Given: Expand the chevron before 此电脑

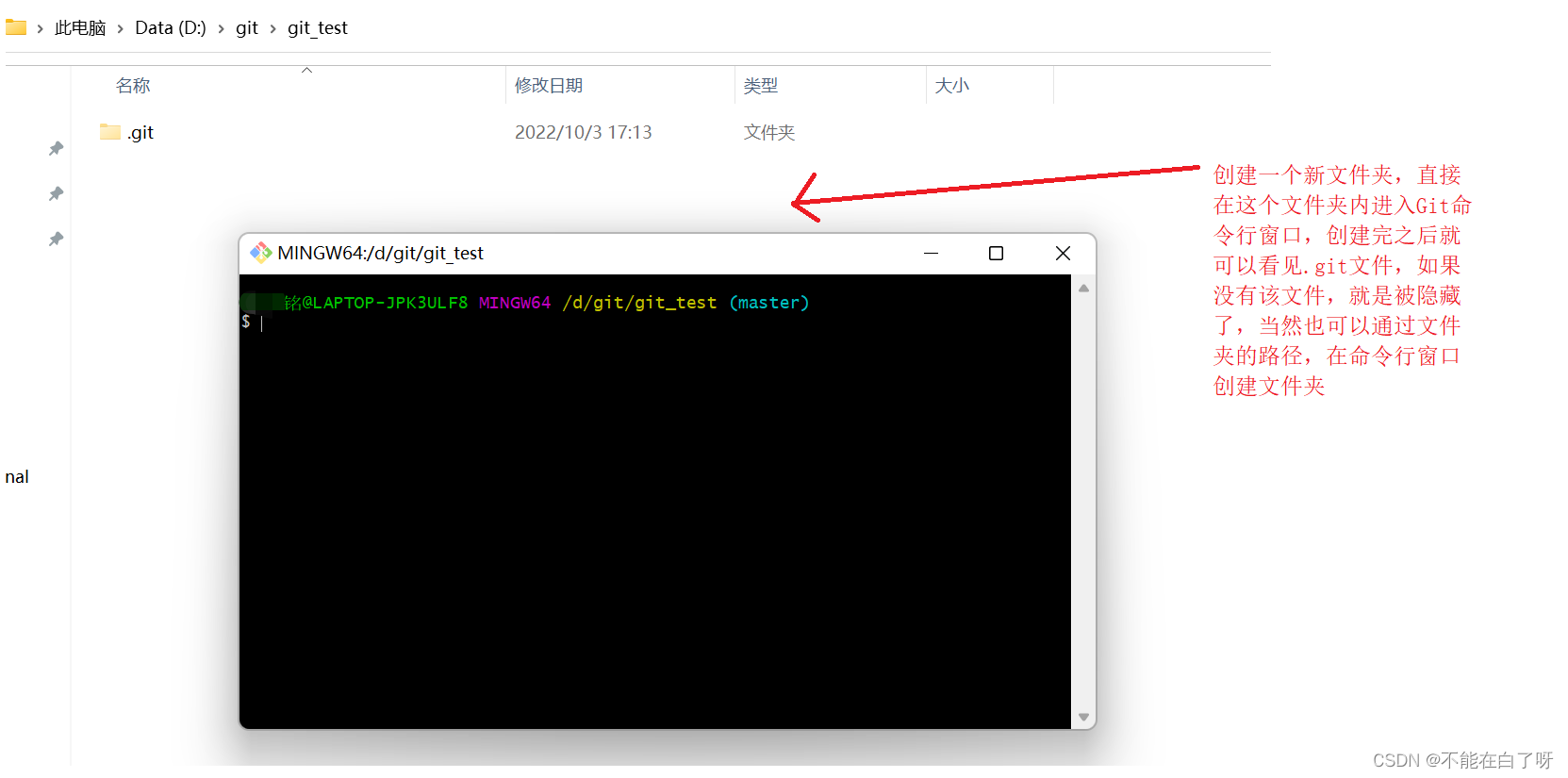Looking at the screenshot, I should pos(41,29).
